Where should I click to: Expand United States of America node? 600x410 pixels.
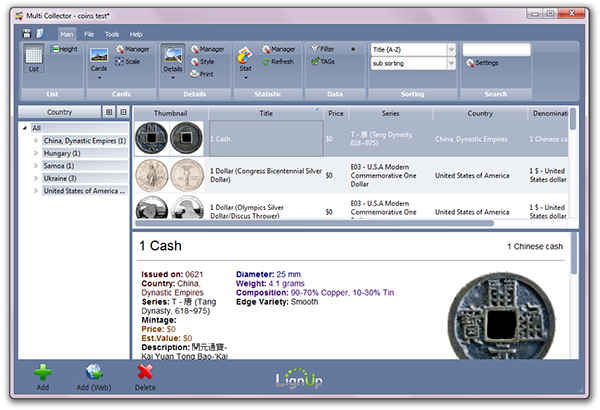click(x=36, y=191)
